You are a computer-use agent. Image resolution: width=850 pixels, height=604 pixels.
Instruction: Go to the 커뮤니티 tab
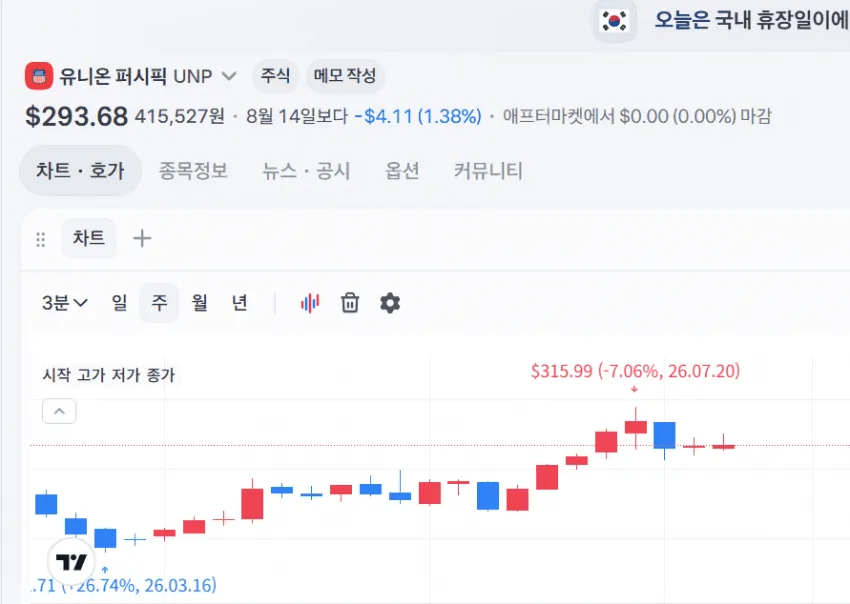488,171
